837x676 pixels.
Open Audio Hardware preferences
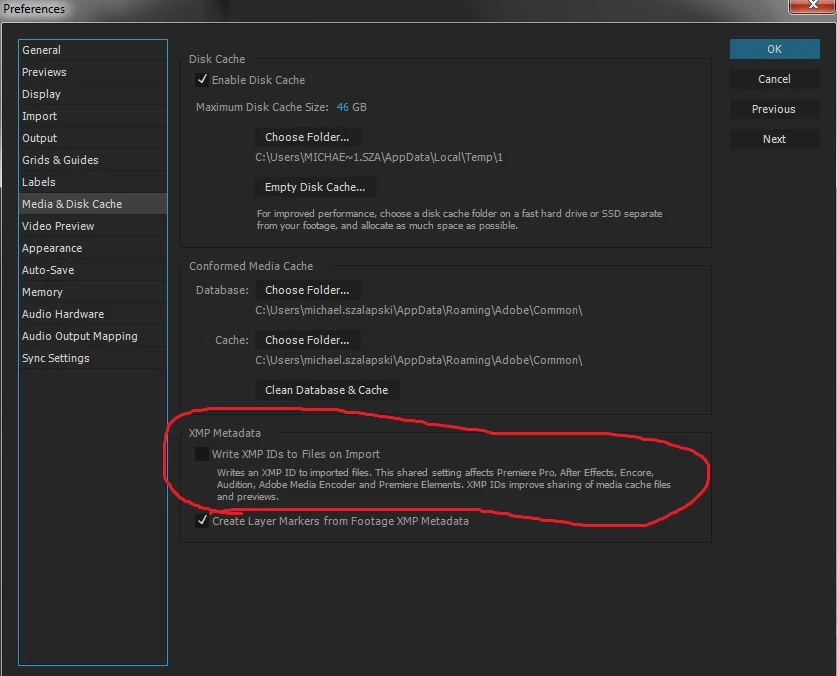pos(93,314)
